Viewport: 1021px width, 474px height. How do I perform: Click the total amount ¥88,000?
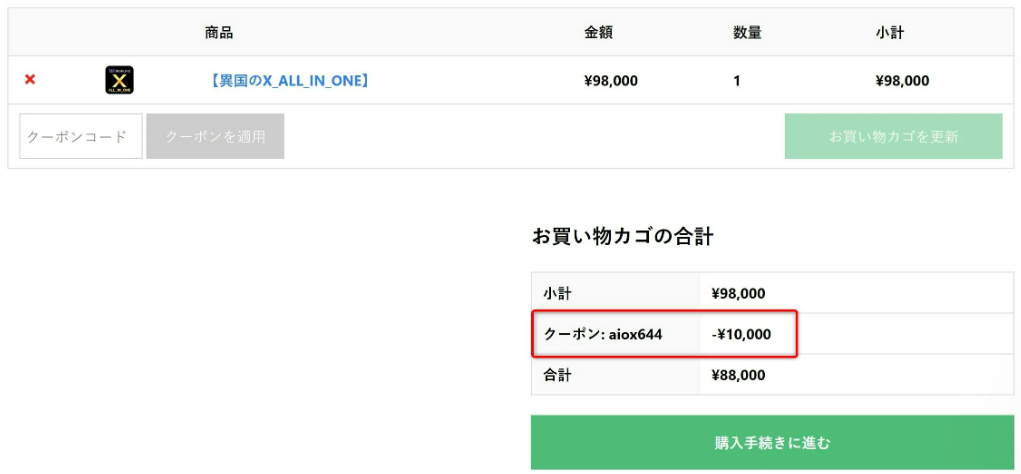738,375
